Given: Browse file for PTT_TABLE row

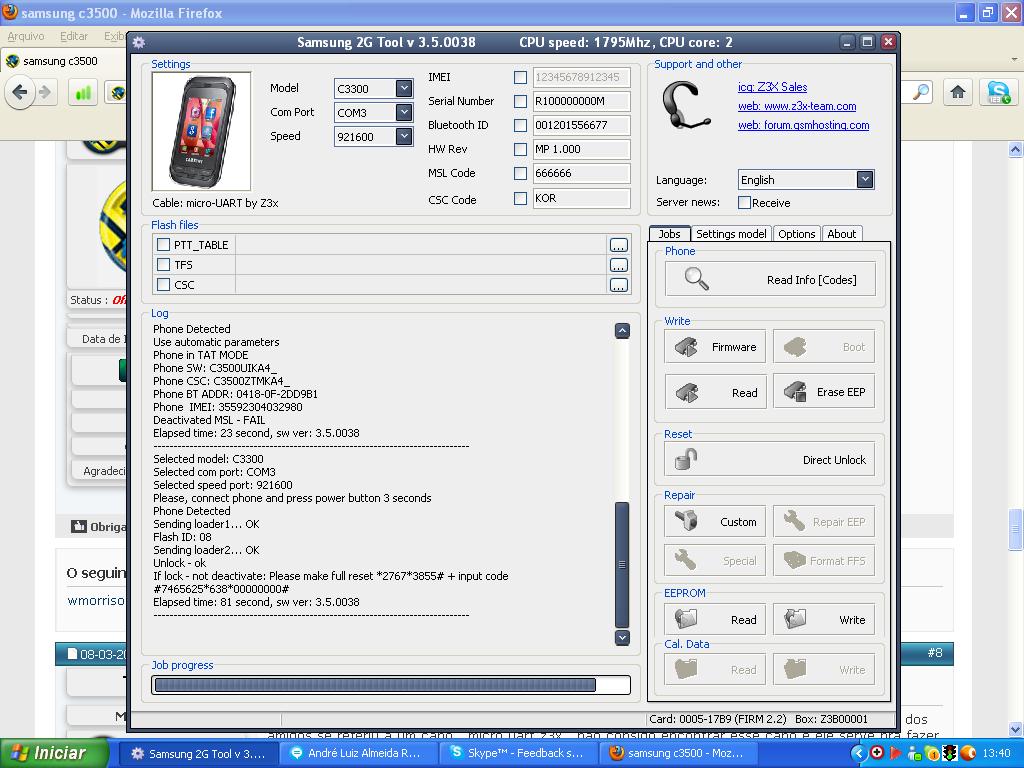Looking at the screenshot, I should tap(618, 245).
